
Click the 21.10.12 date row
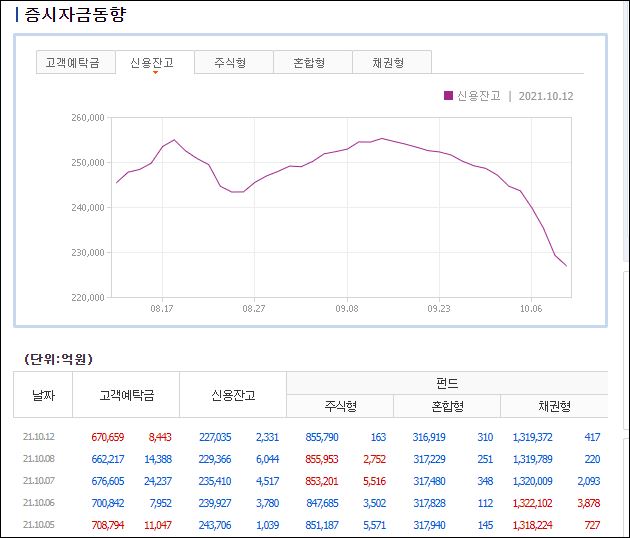[x=39, y=437]
